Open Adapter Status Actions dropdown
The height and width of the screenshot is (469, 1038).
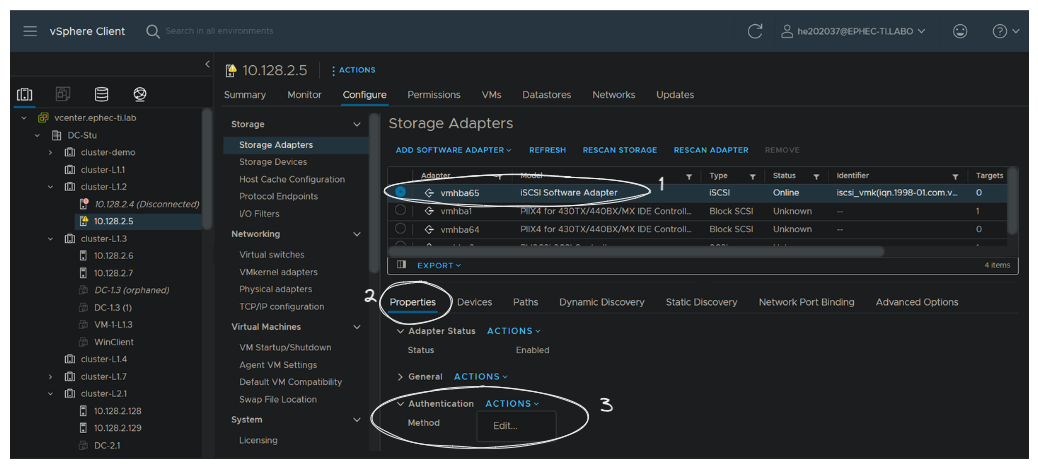[x=514, y=331]
